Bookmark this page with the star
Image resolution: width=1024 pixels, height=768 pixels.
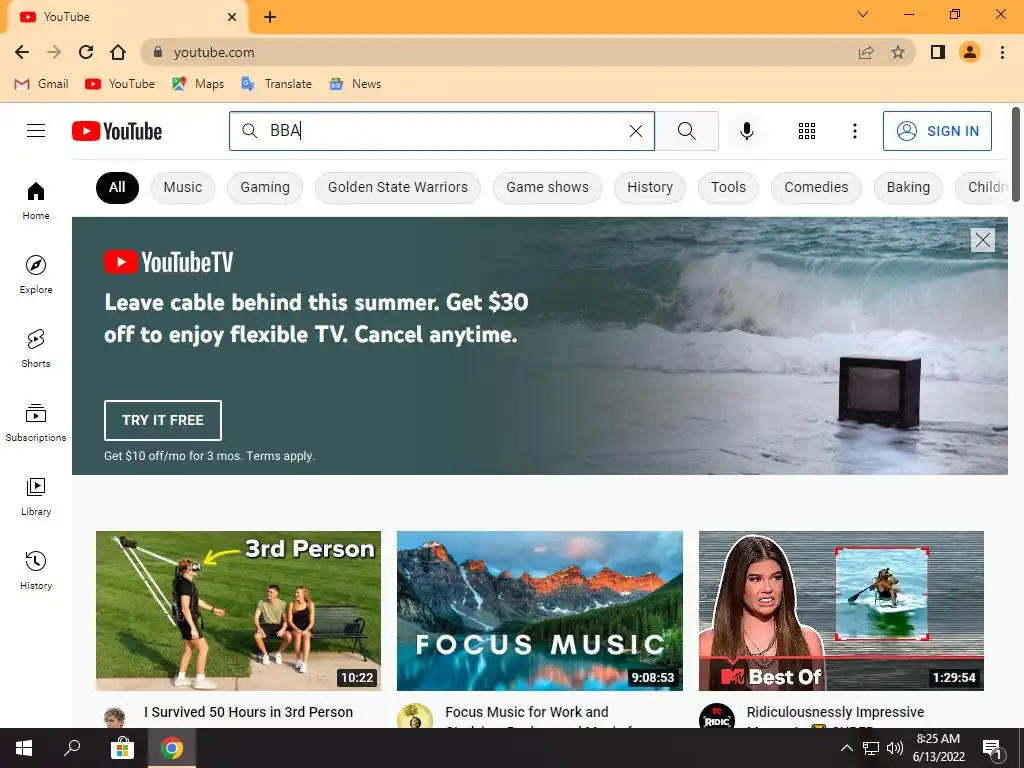(x=898, y=52)
